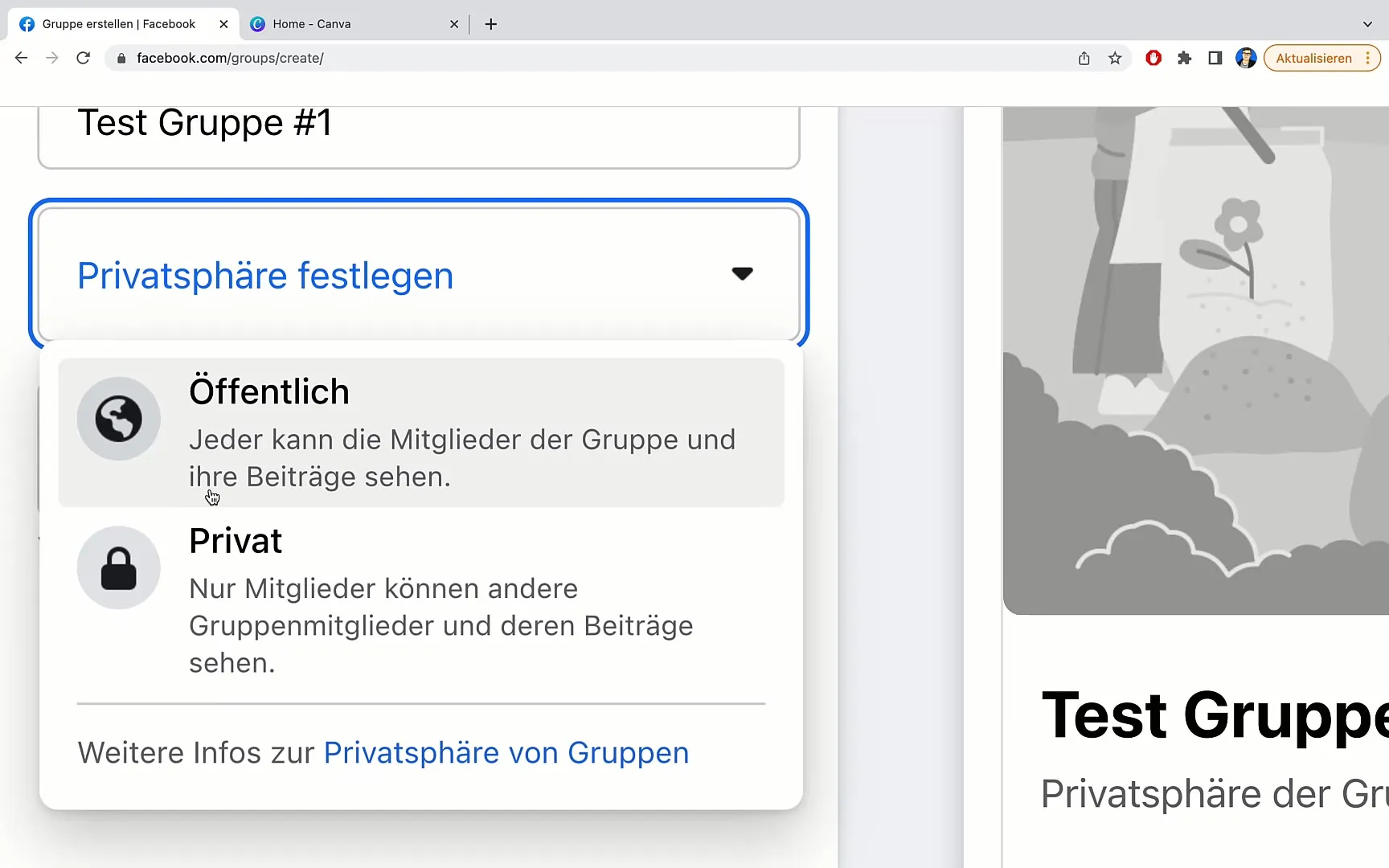
Task: Bookmark this page with the star
Action: pos(1115,58)
